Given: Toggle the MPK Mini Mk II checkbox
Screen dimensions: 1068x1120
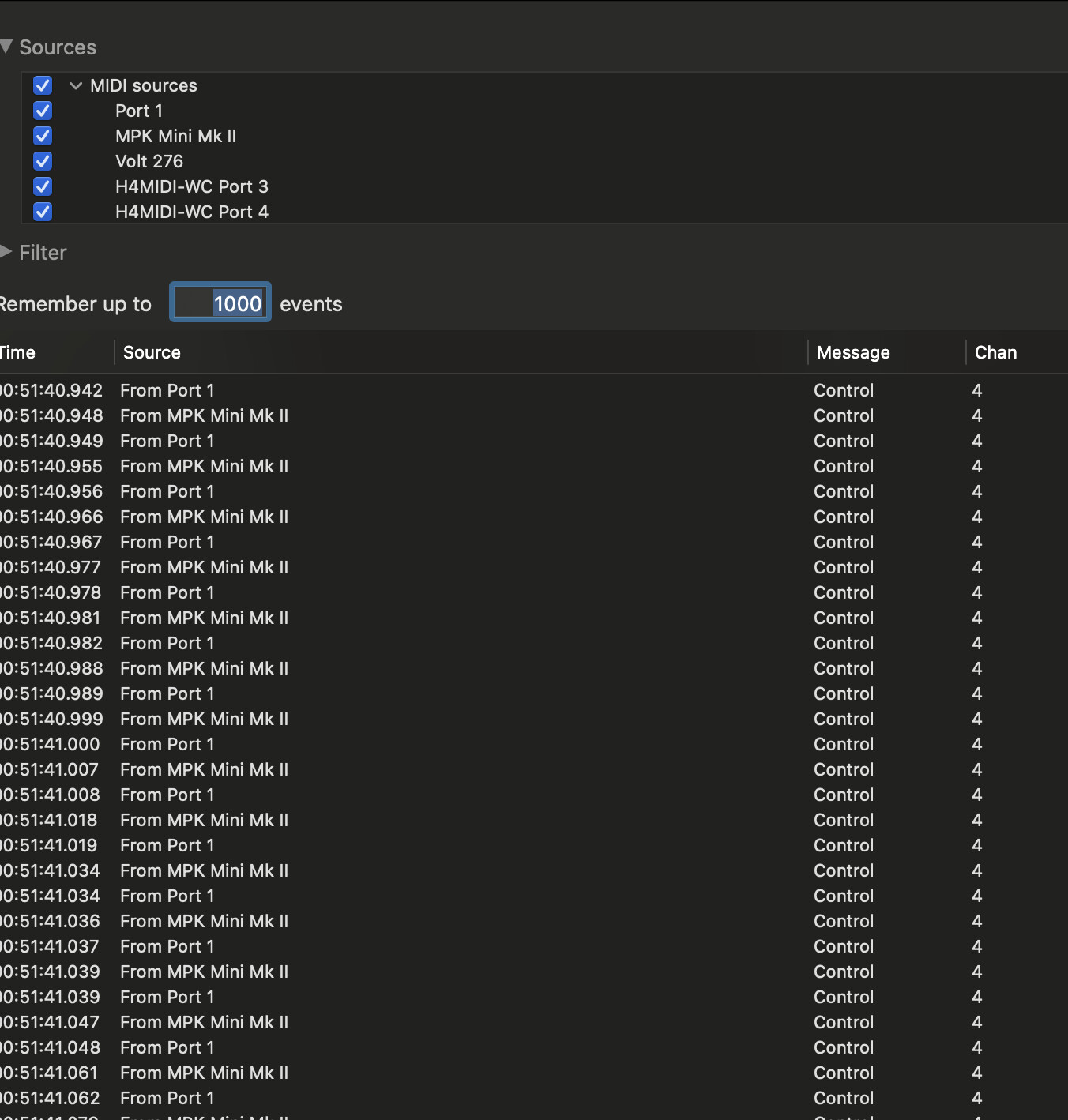Looking at the screenshot, I should [43, 136].
